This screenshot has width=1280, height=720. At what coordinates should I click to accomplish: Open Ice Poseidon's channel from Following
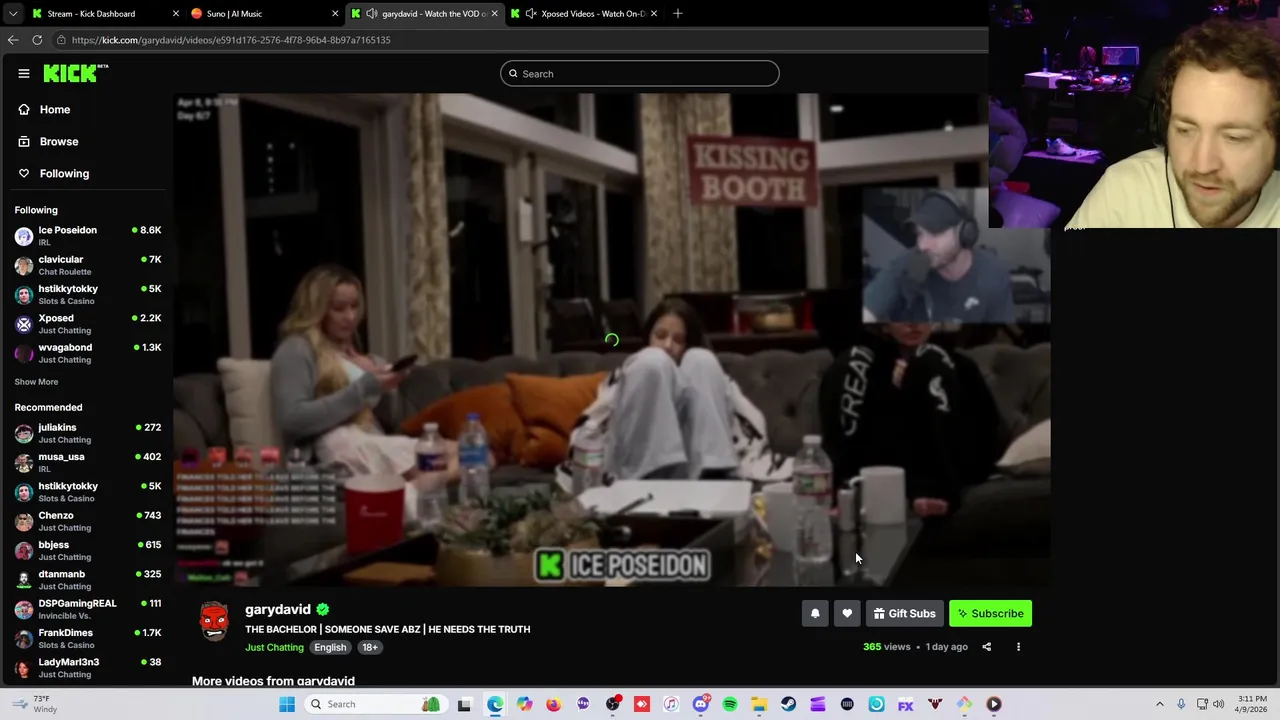[88, 235]
